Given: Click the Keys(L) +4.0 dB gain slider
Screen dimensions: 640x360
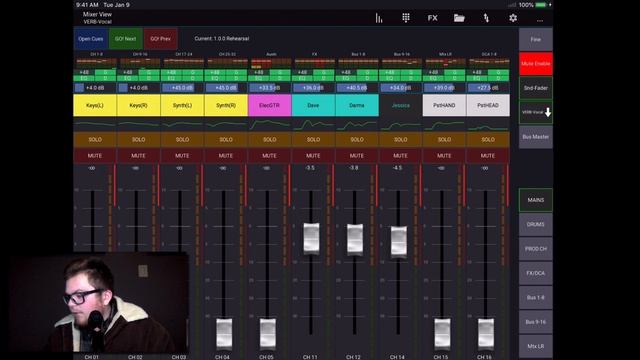Looking at the screenshot, I should [95, 88].
